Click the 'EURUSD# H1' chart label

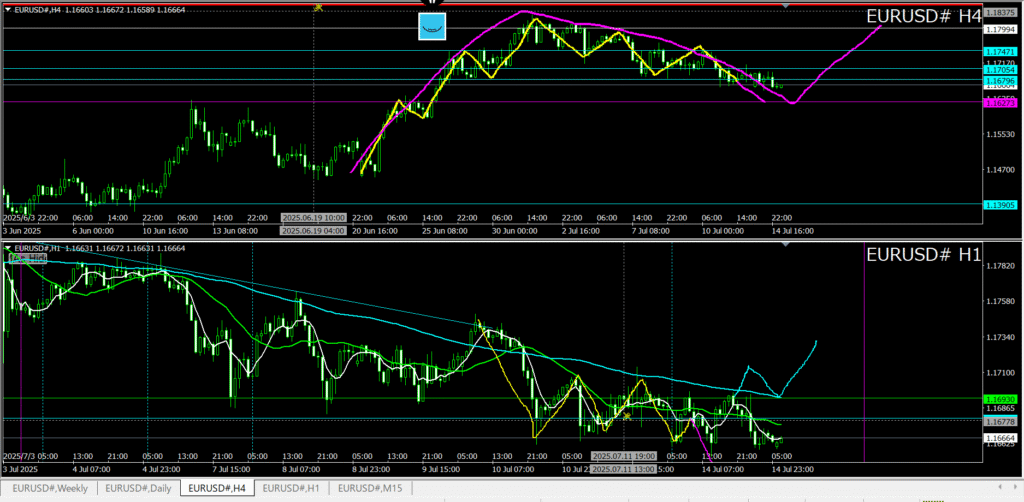(x=923, y=255)
